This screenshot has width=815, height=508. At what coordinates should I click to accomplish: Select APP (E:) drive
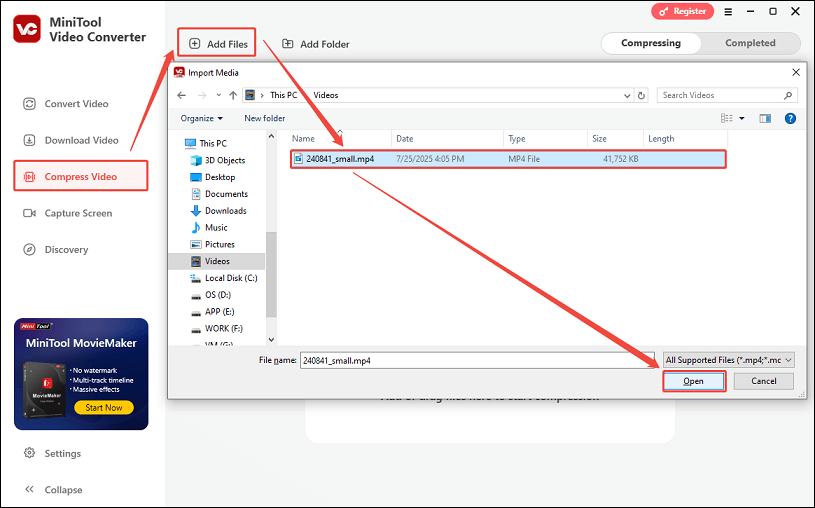pyautogui.click(x=213, y=311)
